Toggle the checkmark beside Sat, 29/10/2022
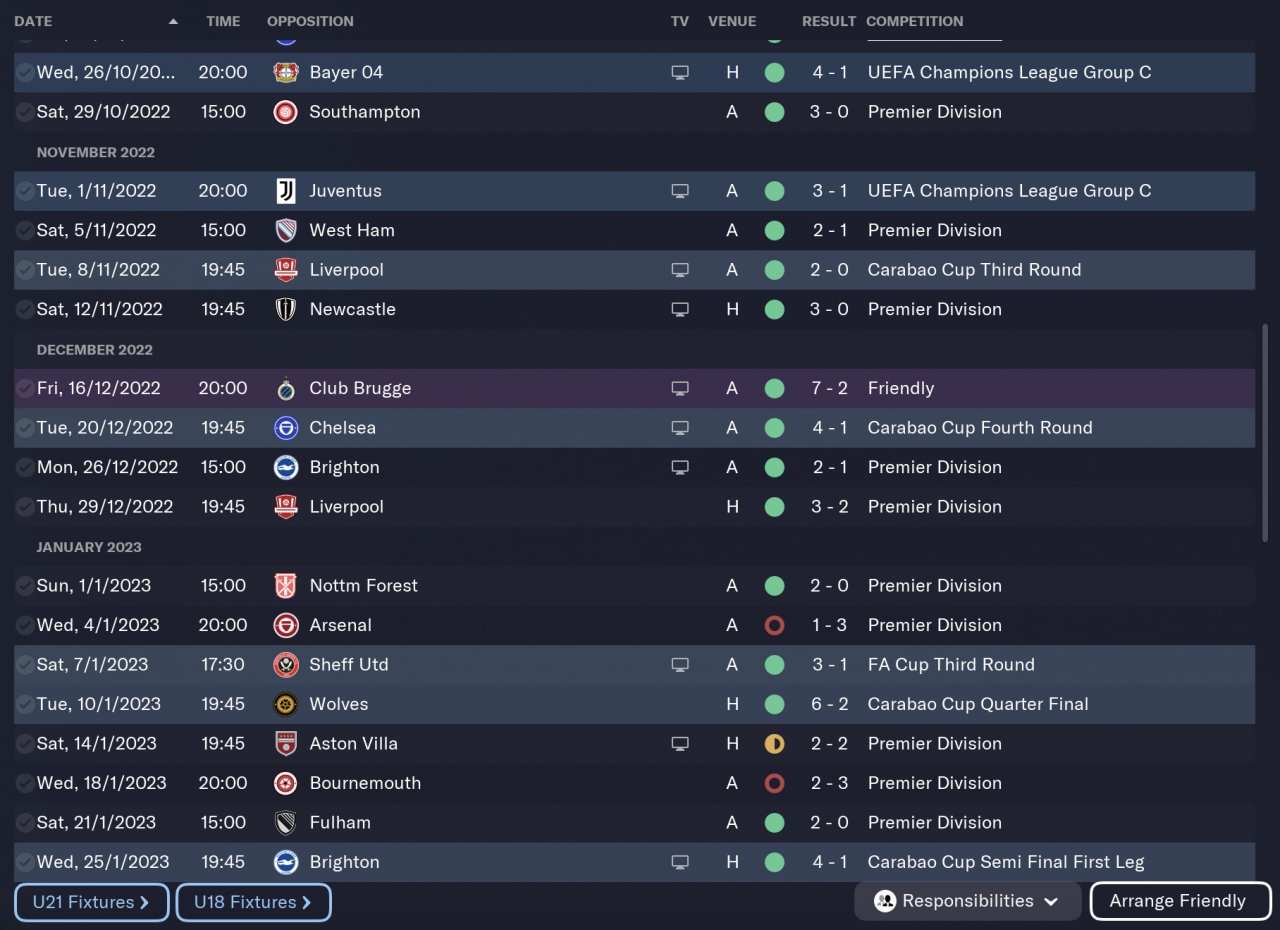1280x930 pixels. pos(24,112)
